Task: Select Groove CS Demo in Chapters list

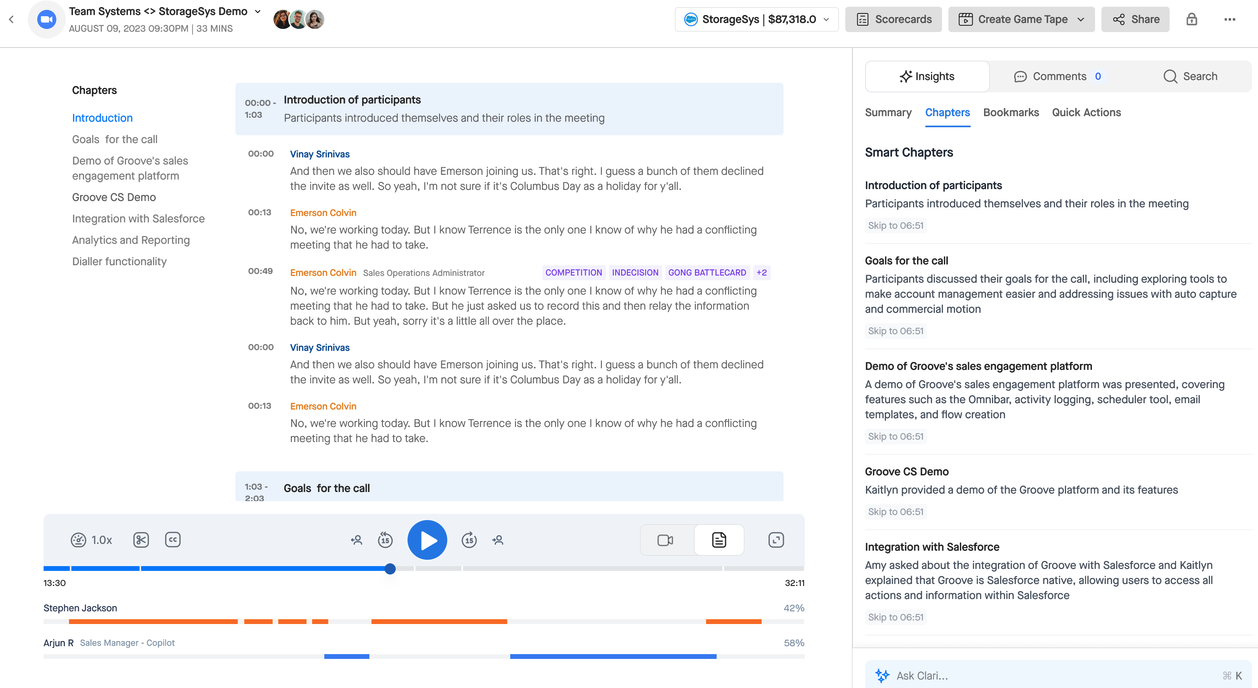Action: pos(114,197)
